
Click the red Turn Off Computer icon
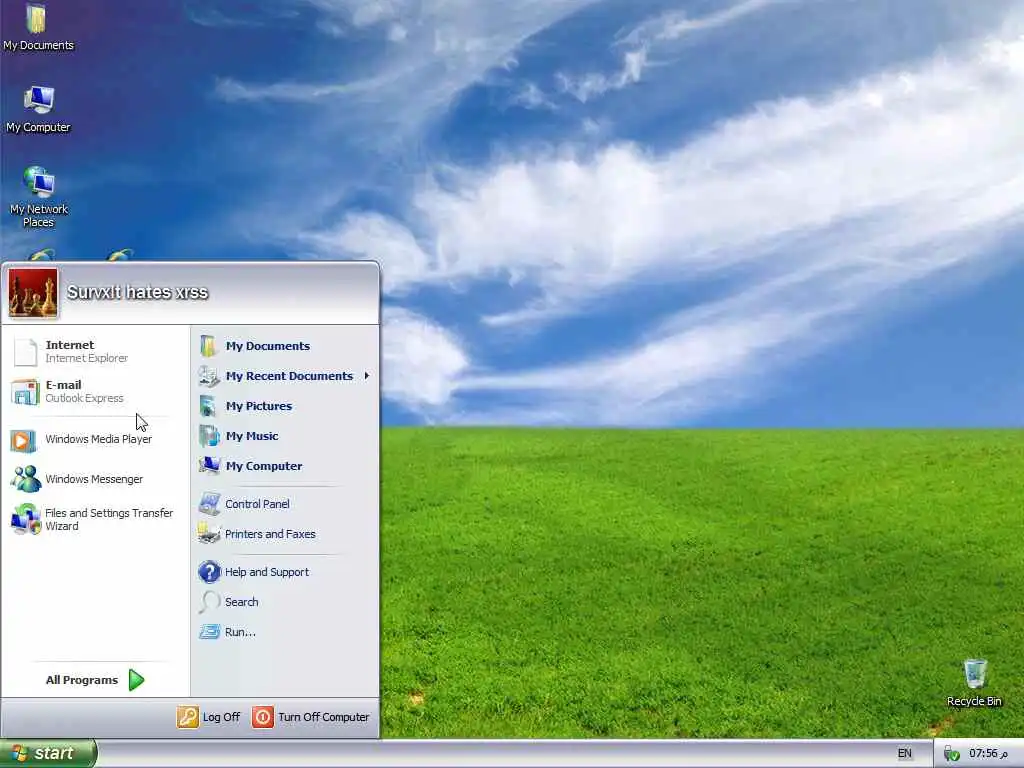263,716
